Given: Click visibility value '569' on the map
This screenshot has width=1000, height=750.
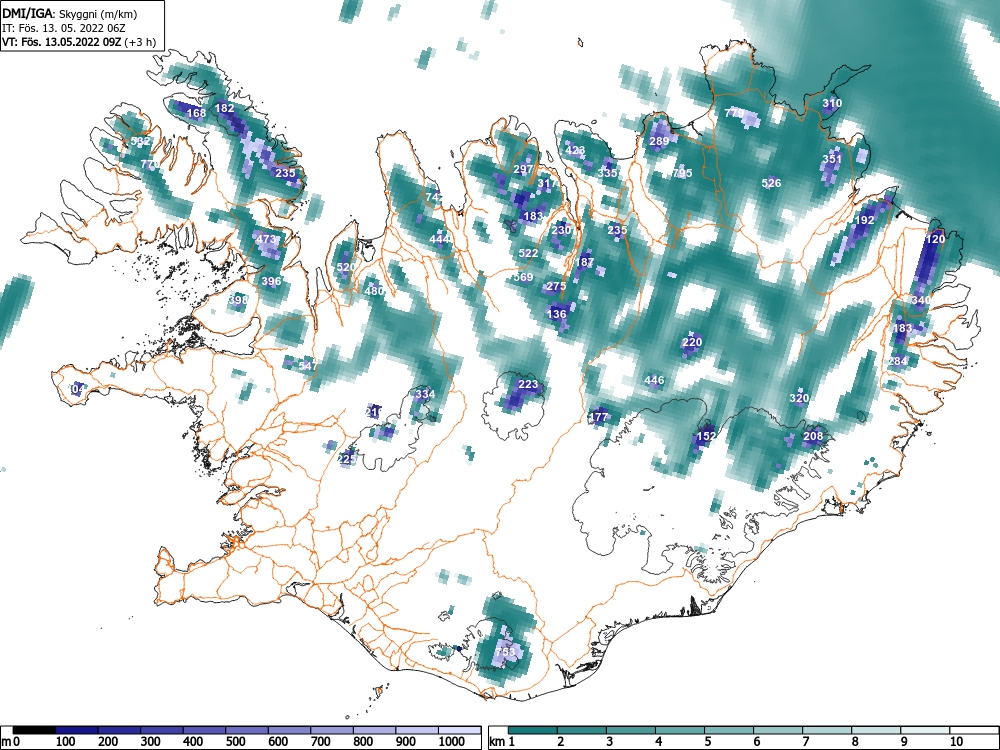Looking at the screenshot, I should (x=523, y=277).
